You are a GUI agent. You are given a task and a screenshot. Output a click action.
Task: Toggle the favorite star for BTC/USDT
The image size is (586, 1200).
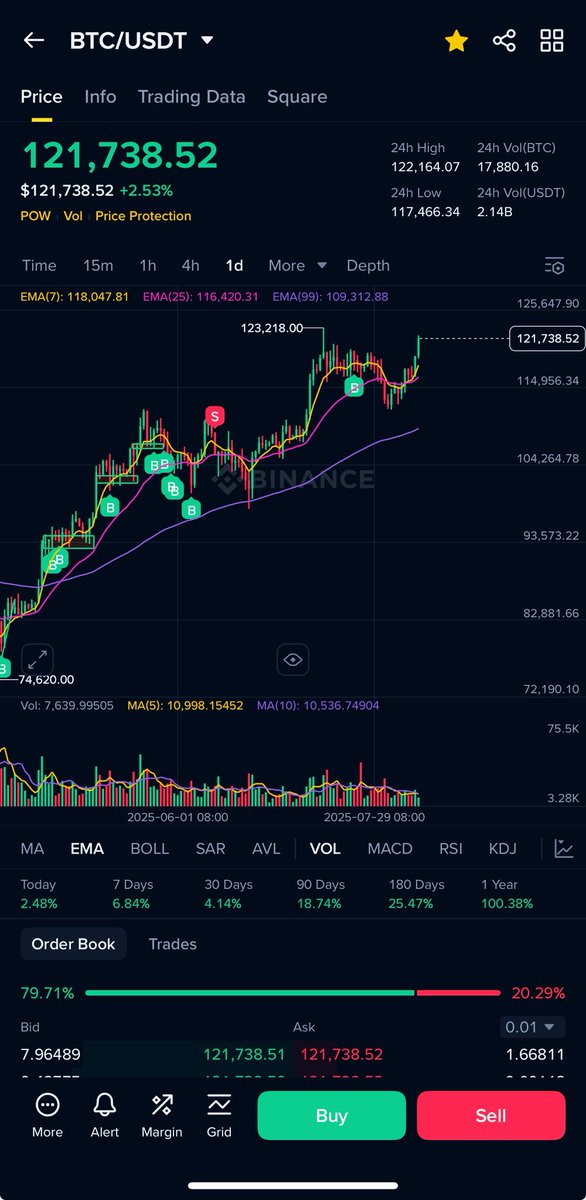(456, 40)
